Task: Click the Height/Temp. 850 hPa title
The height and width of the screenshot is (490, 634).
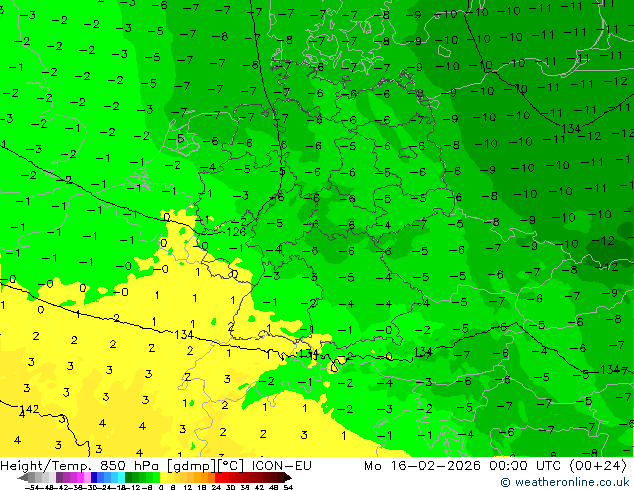Action: coord(80,466)
